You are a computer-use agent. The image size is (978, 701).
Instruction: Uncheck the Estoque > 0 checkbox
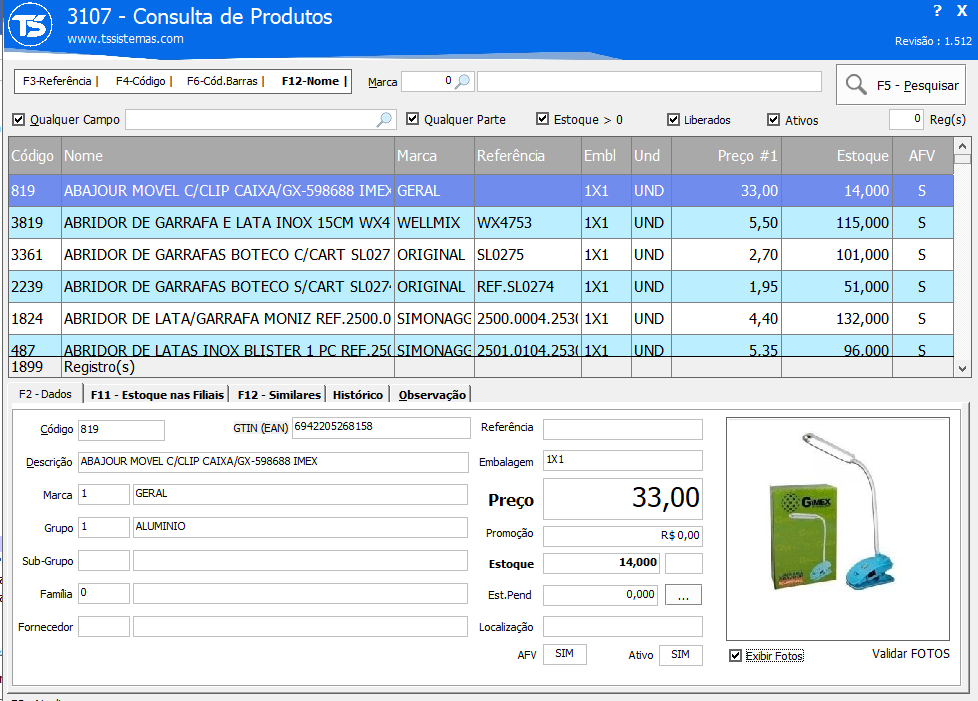(543, 119)
